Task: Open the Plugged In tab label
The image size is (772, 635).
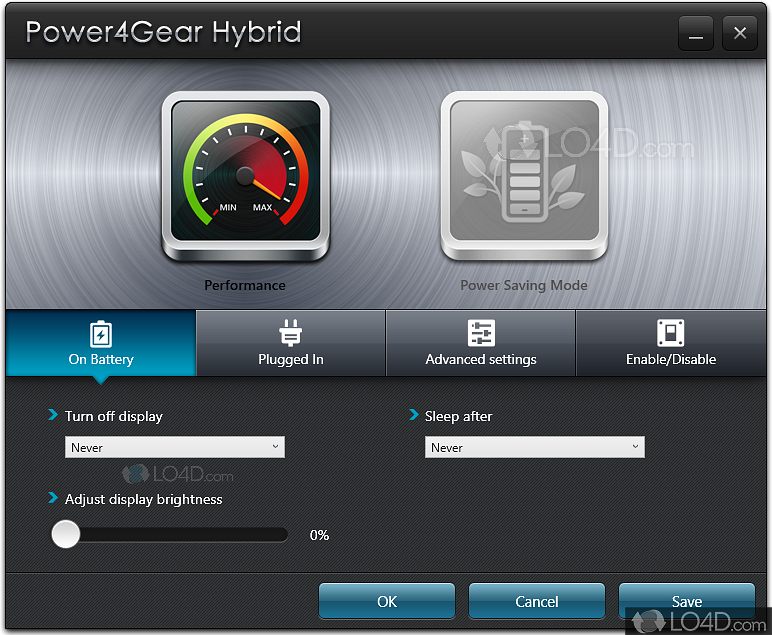Action: click(290, 359)
